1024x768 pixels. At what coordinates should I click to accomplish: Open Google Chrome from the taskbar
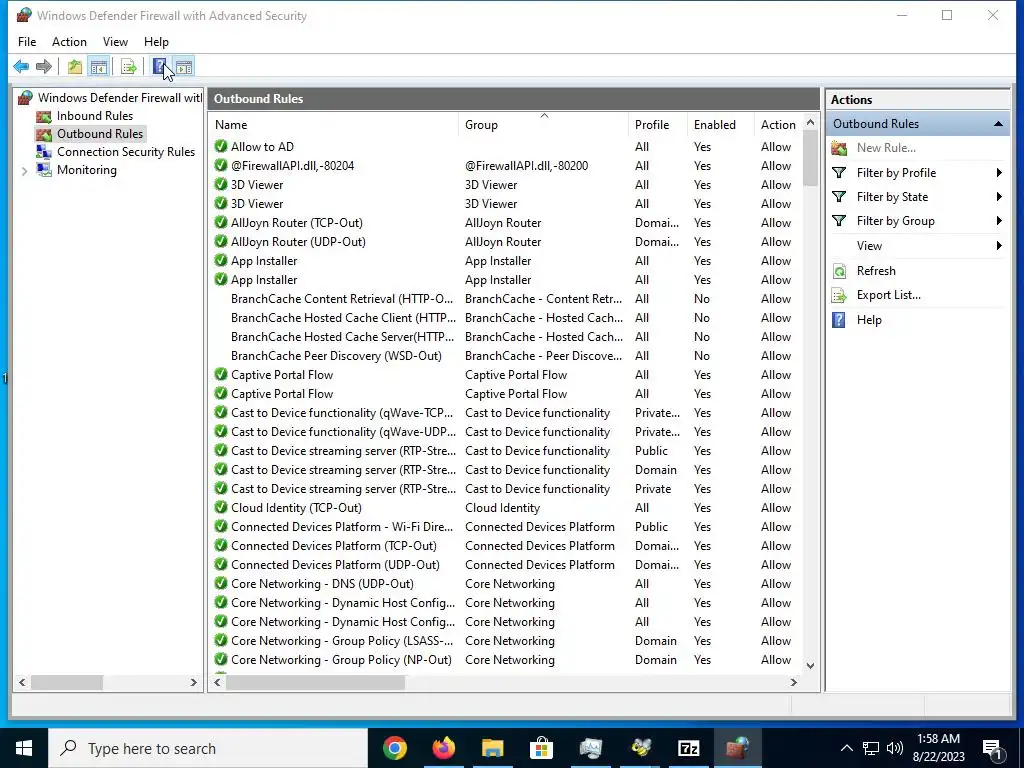pos(394,748)
